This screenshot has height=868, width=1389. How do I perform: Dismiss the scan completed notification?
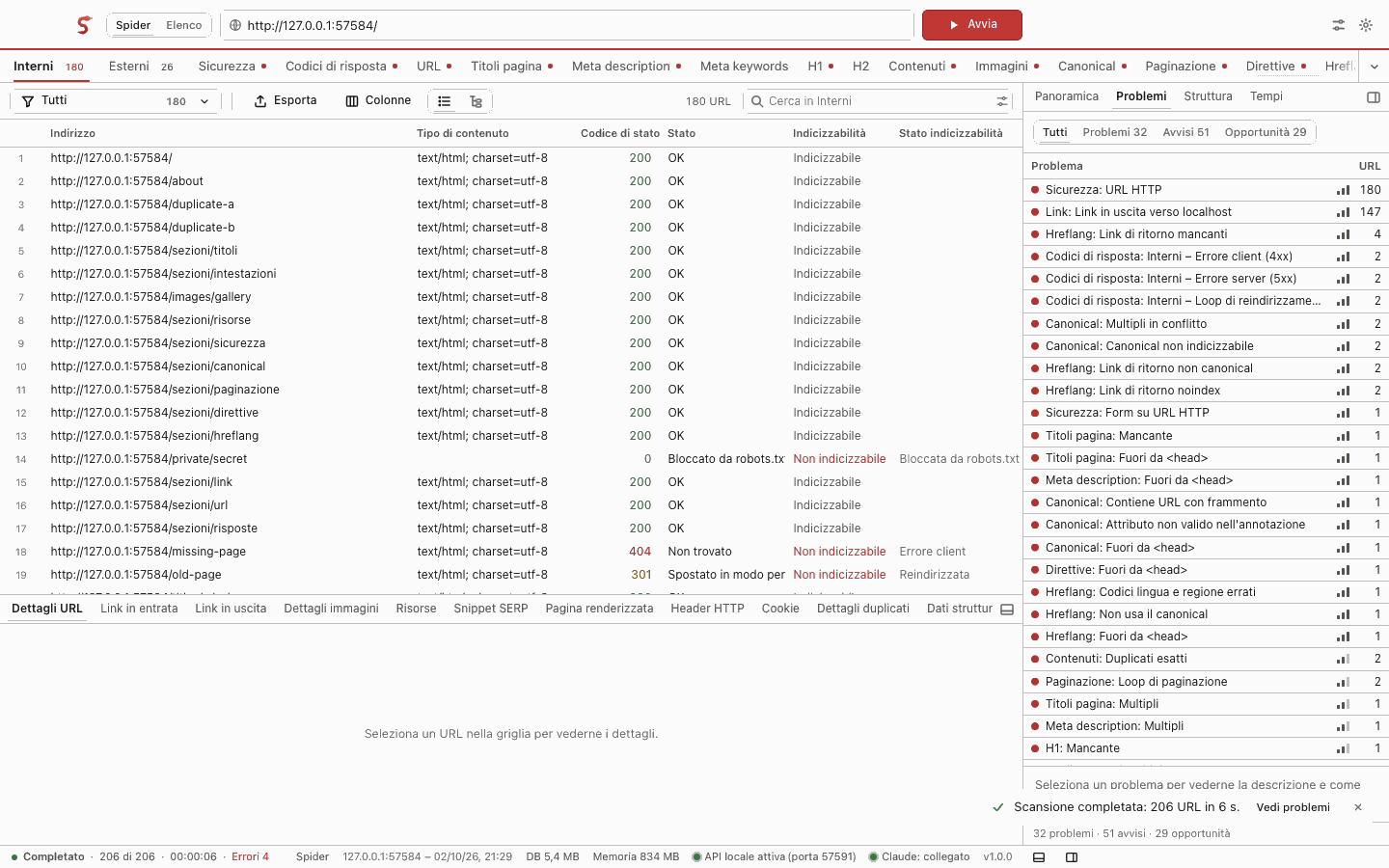pyautogui.click(x=1358, y=807)
